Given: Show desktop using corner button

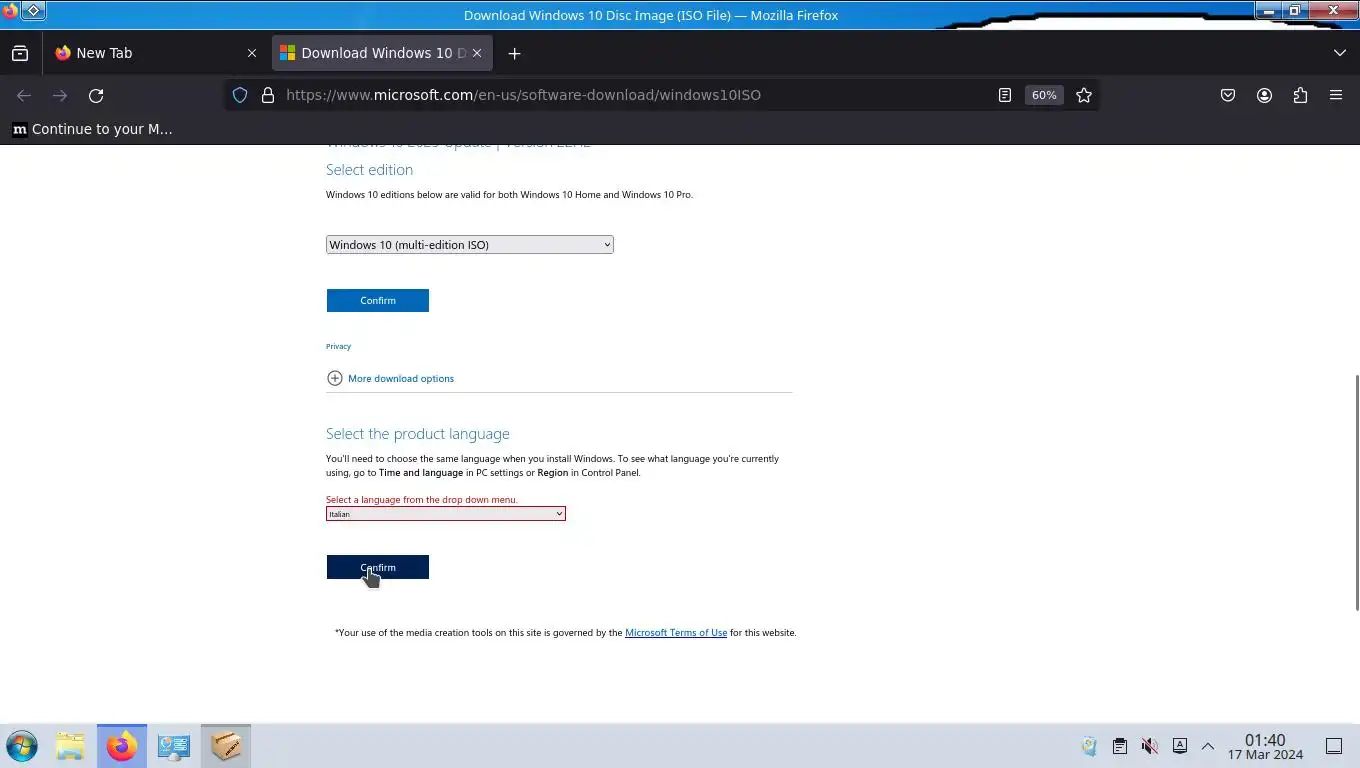Looking at the screenshot, I should pyautogui.click(x=1334, y=746).
